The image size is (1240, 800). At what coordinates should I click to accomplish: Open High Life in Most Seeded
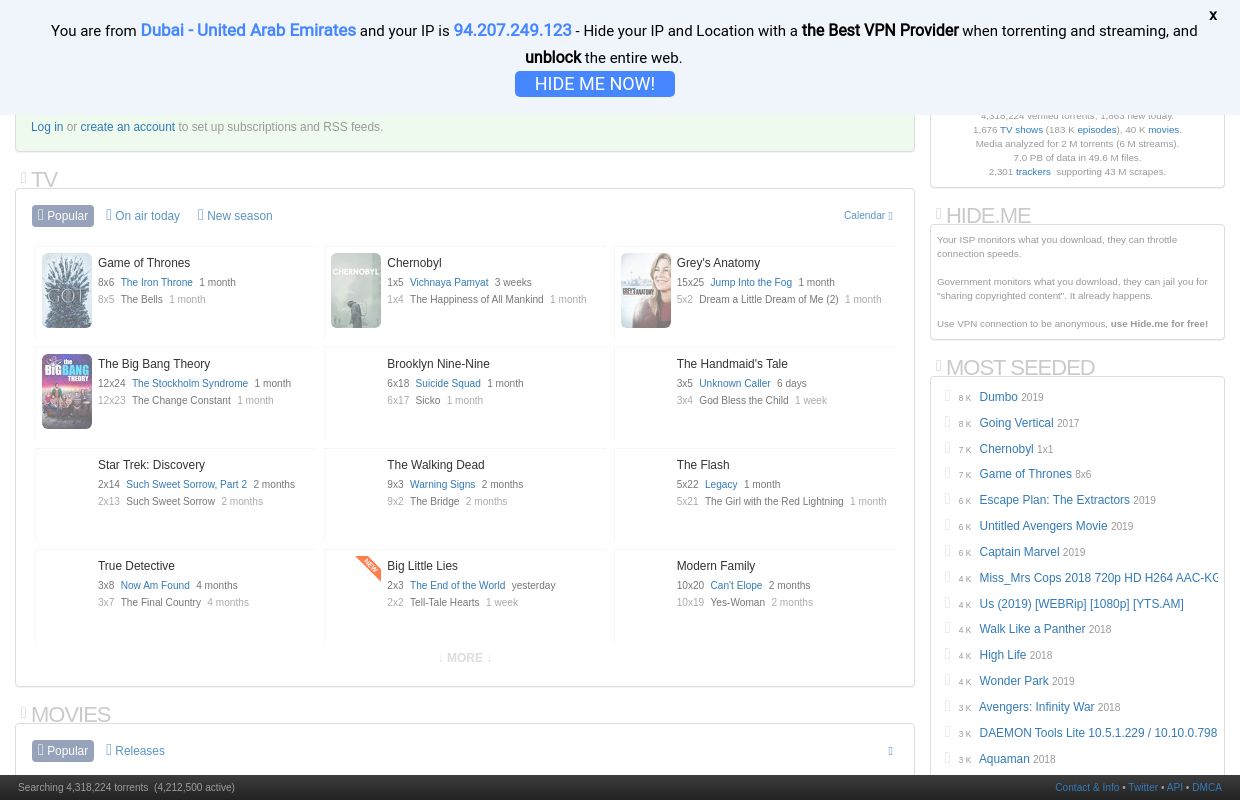(x=1003, y=655)
